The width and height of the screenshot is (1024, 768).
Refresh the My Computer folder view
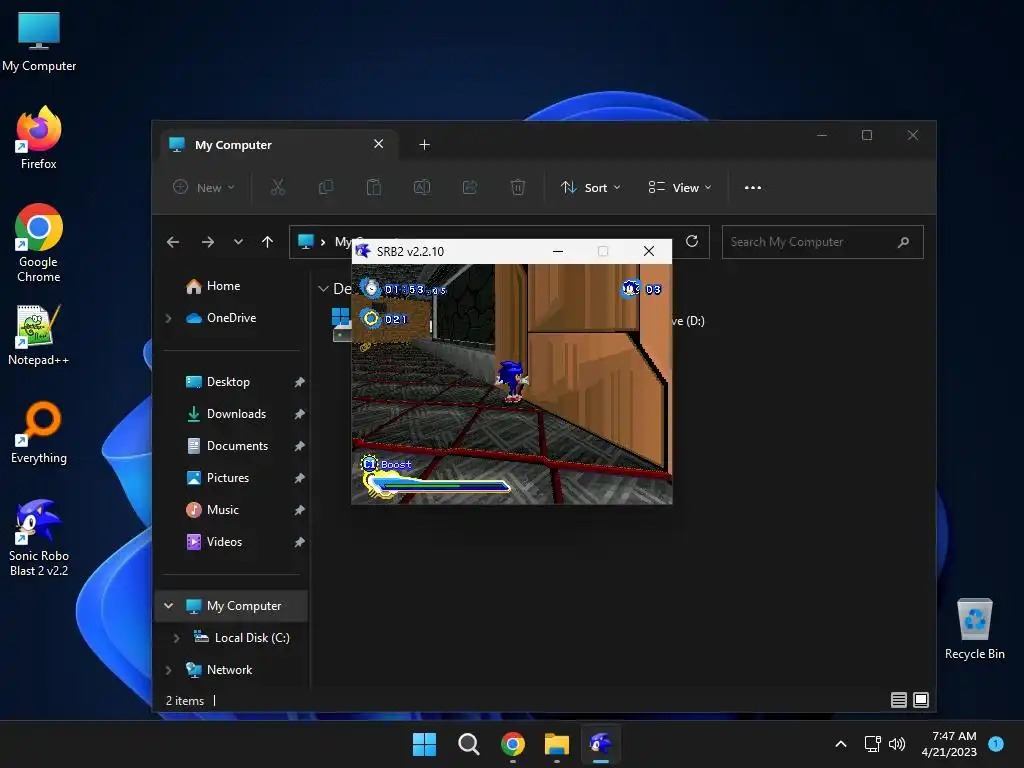pos(692,242)
